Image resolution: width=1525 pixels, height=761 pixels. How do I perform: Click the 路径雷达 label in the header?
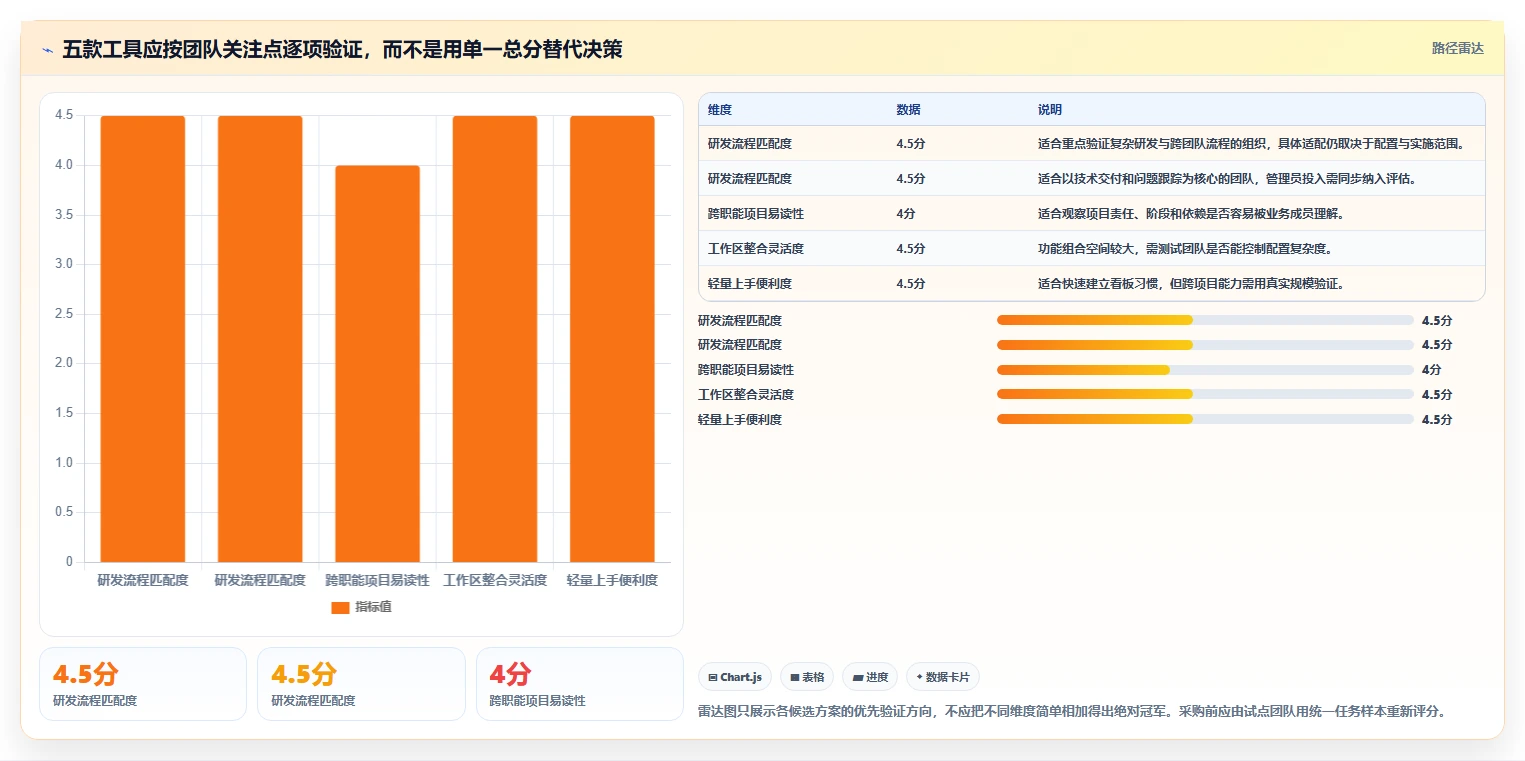click(1457, 48)
